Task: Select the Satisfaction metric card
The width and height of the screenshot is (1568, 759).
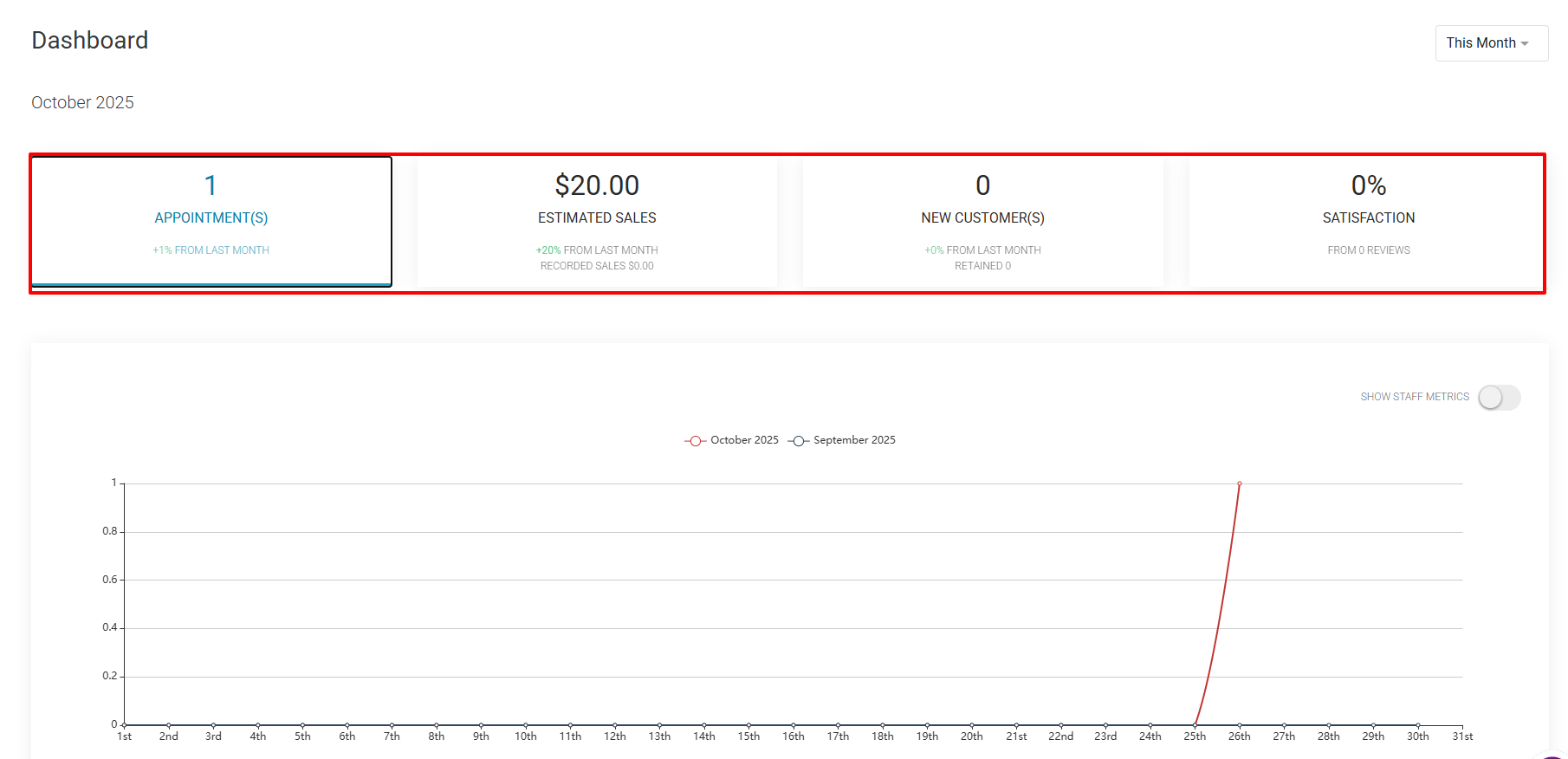Action: (1368, 222)
